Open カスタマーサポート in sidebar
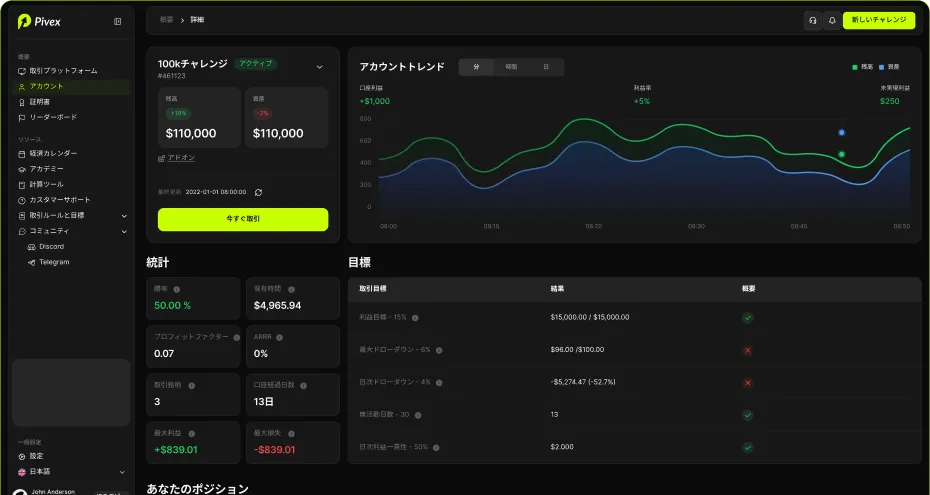The width and height of the screenshot is (930, 495). tap(71, 200)
